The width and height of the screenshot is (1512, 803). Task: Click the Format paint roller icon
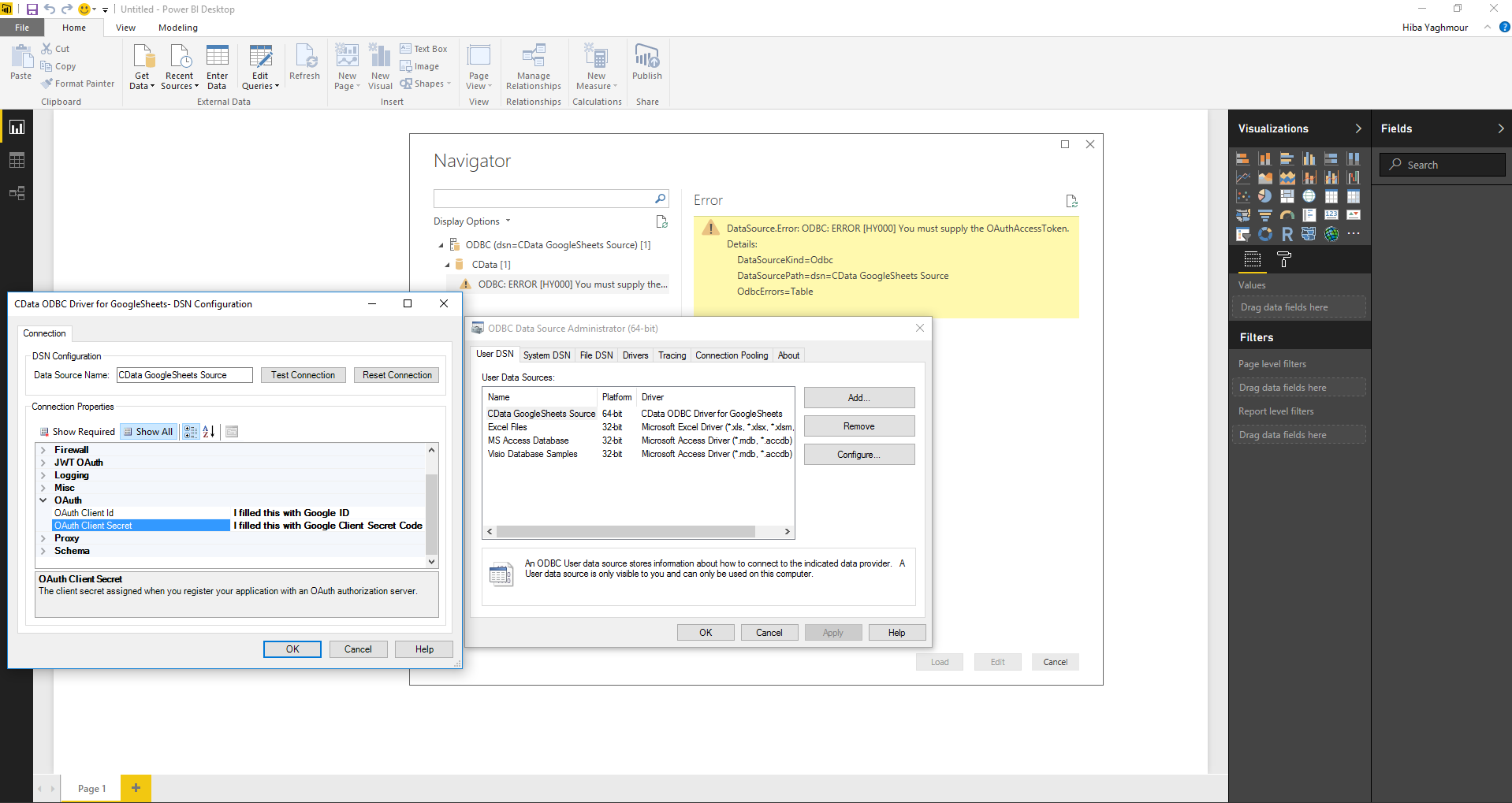(1283, 259)
